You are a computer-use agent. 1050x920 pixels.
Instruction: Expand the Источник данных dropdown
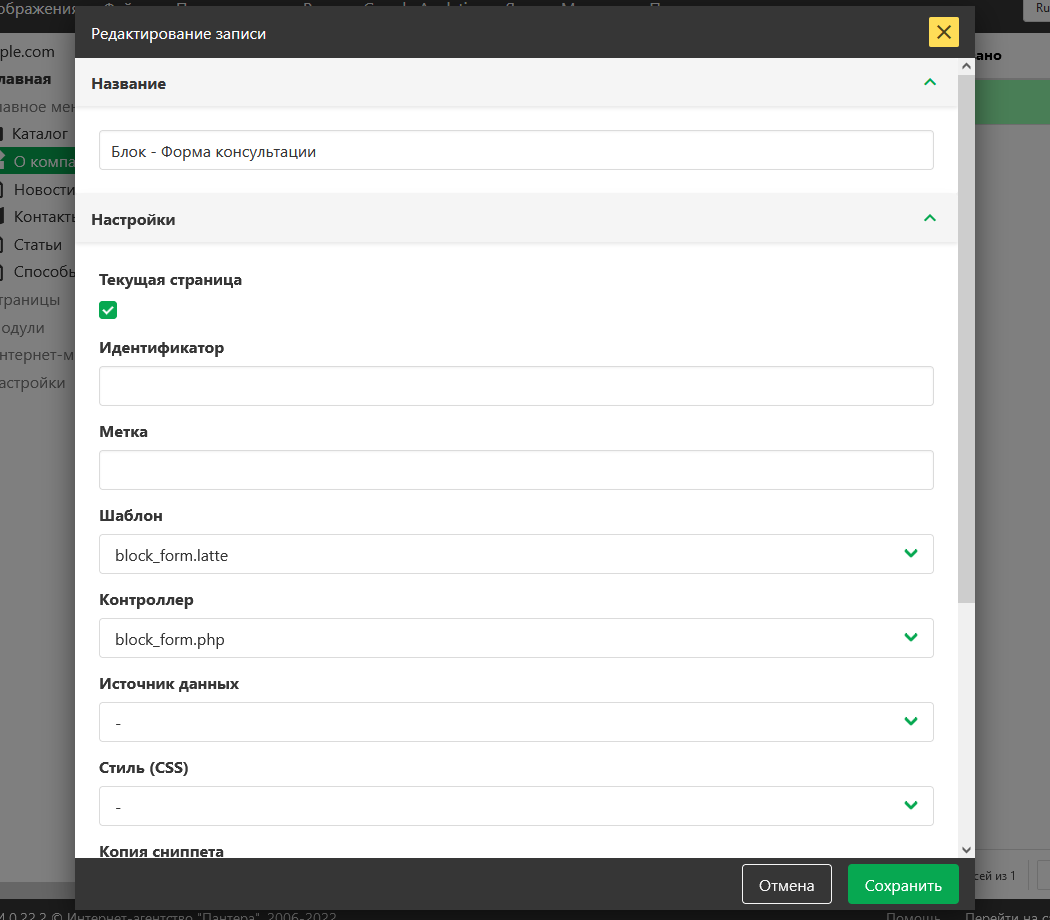(515, 722)
